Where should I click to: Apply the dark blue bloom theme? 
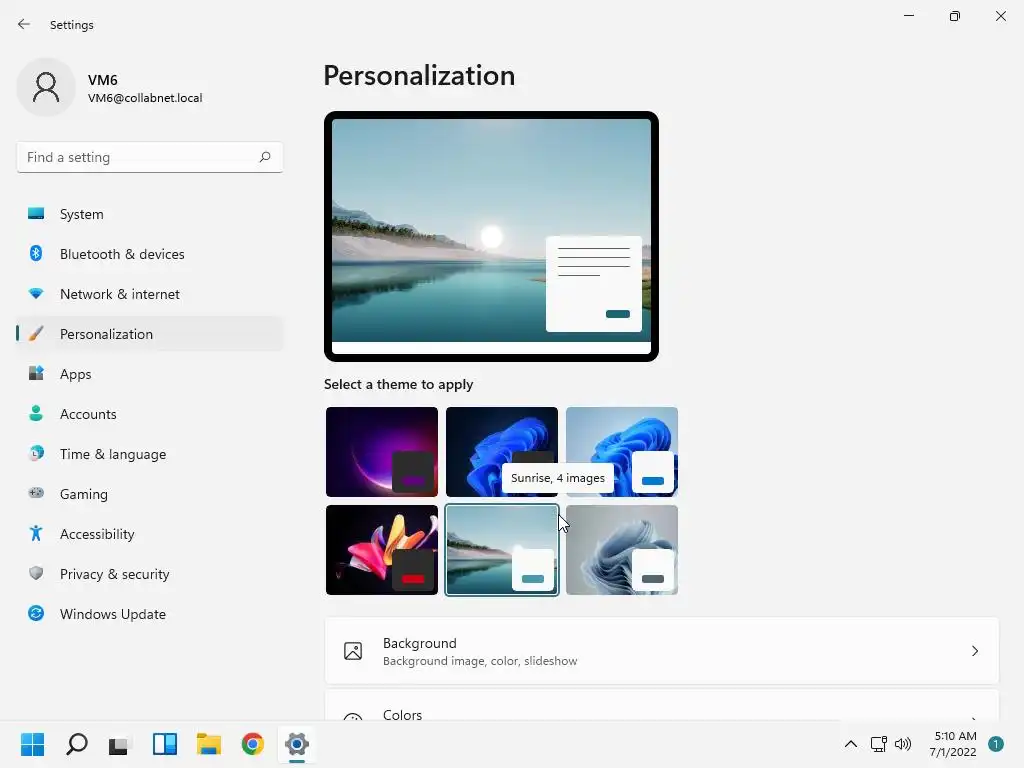(x=502, y=451)
